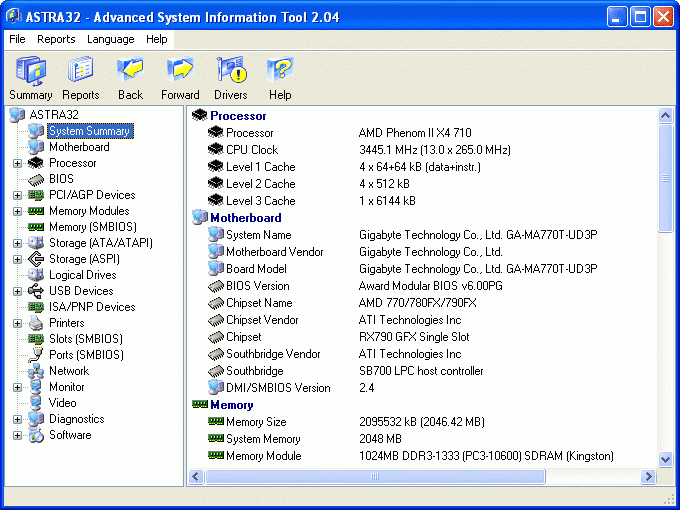Open the Reports toolbar icon
680x510 pixels.
click(80, 71)
